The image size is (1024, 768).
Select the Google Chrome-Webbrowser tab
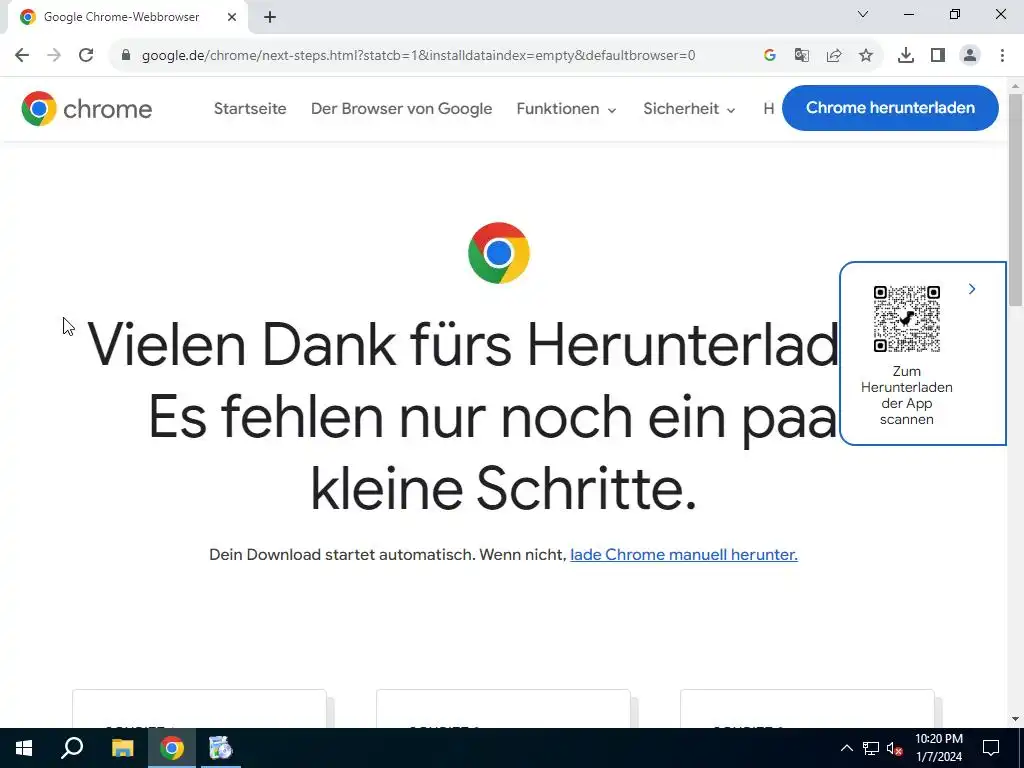pyautogui.click(x=128, y=18)
